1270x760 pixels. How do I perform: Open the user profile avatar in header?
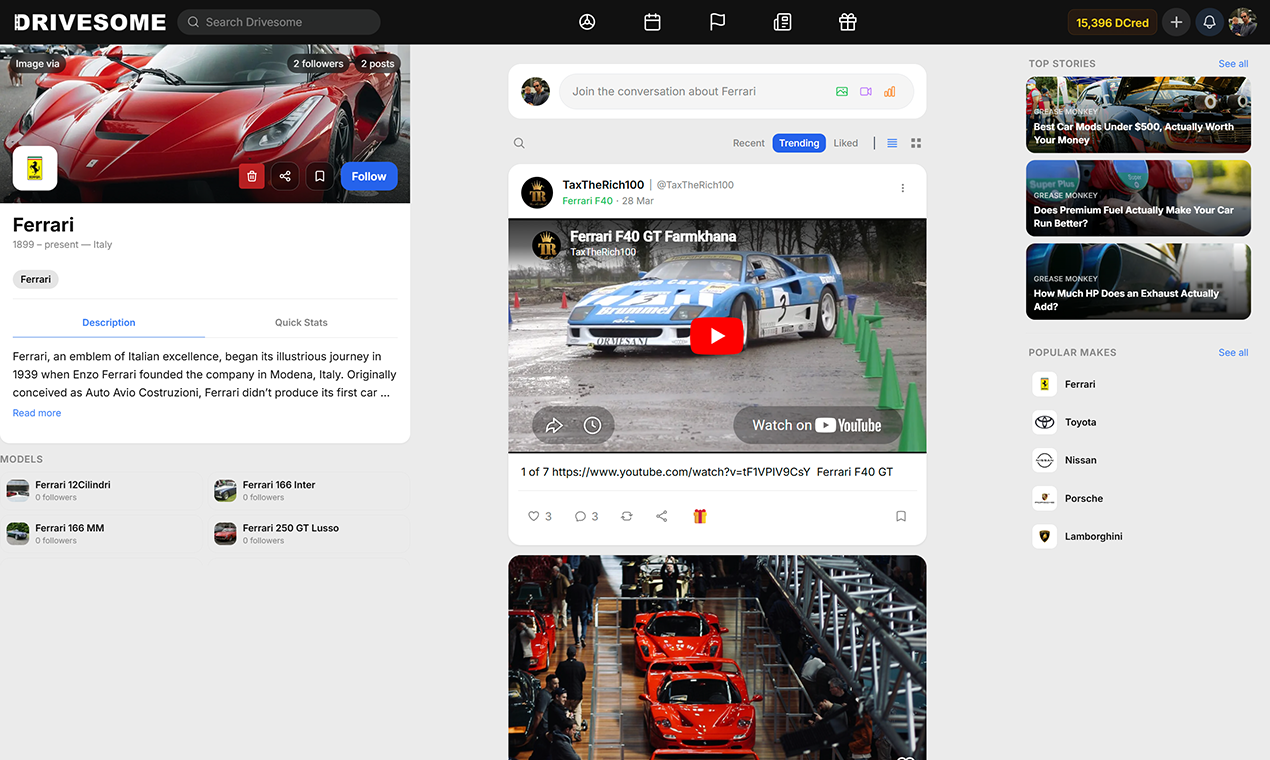(1242, 22)
